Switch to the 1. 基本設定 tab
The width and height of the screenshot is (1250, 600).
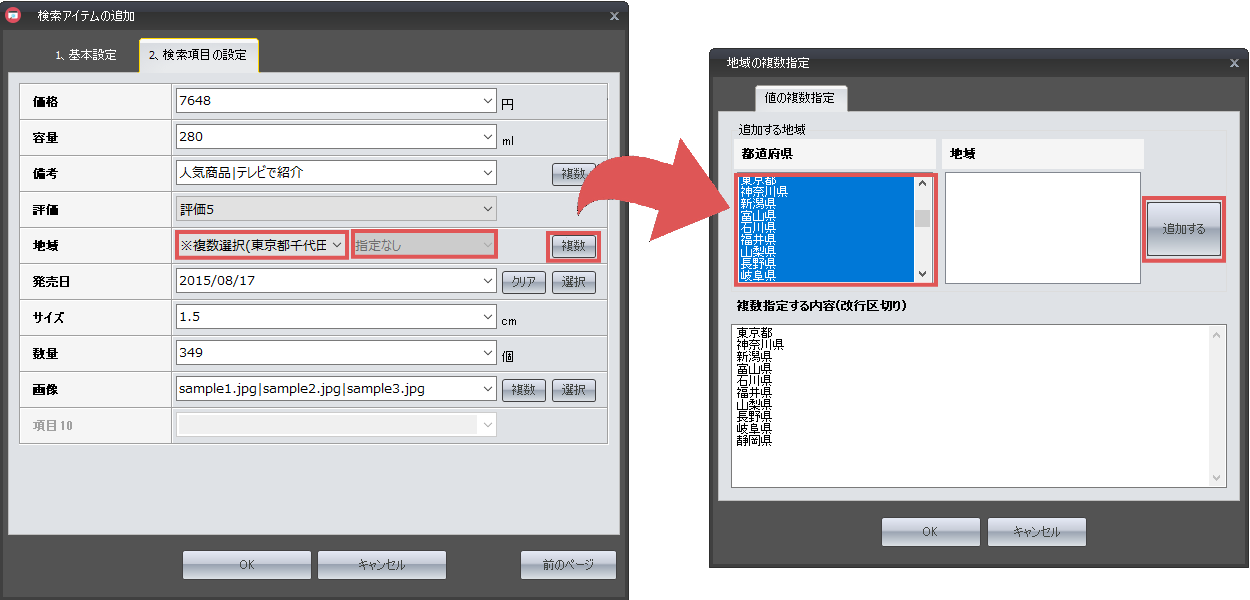(86, 55)
